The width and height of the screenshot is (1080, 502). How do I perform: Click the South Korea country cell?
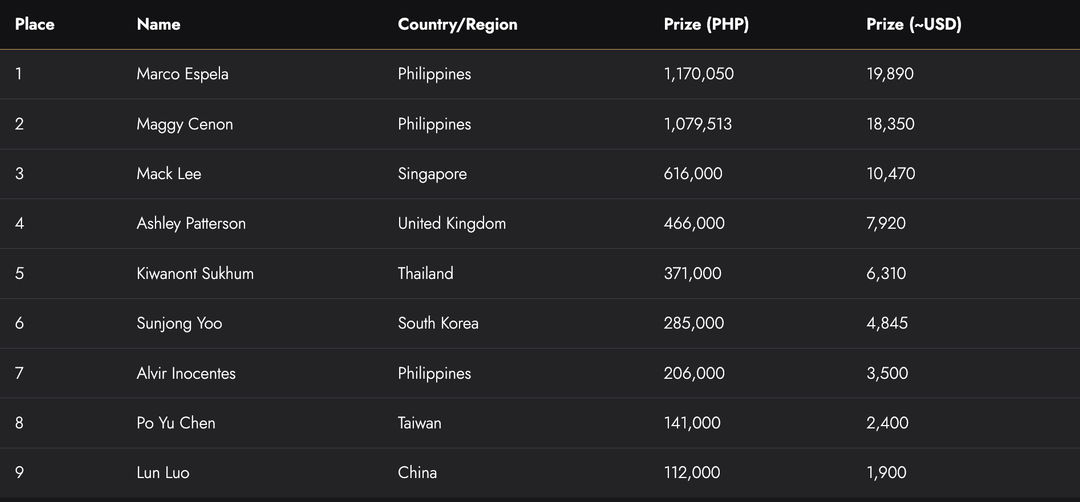[438, 323]
